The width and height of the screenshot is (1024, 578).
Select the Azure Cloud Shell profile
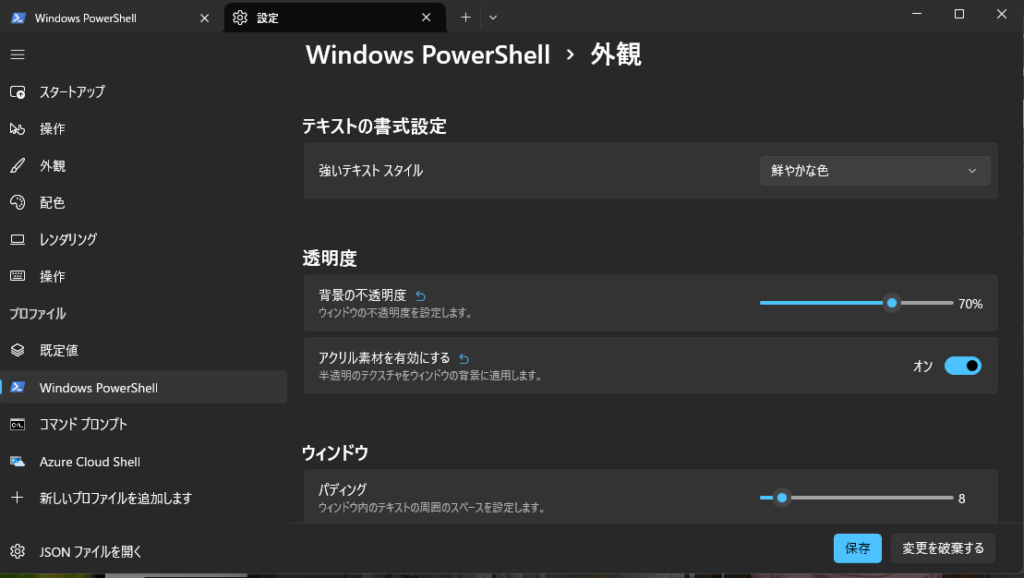tap(144, 462)
